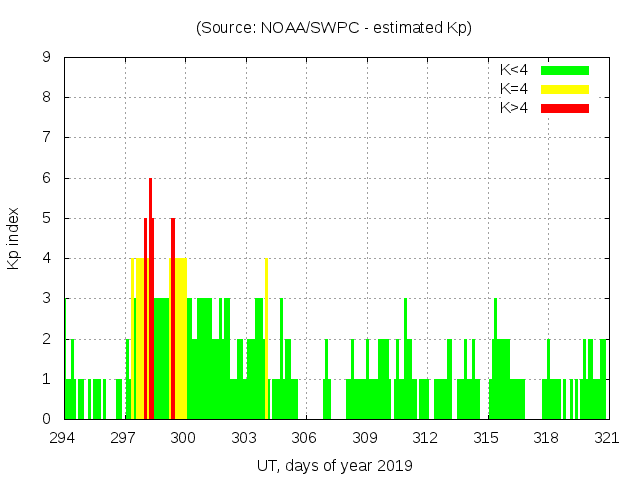Image resolution: width=640 pixels, height=480 pixels.
Task: Click the 'UT, days of year 2019' axis label
Action: 335,465
